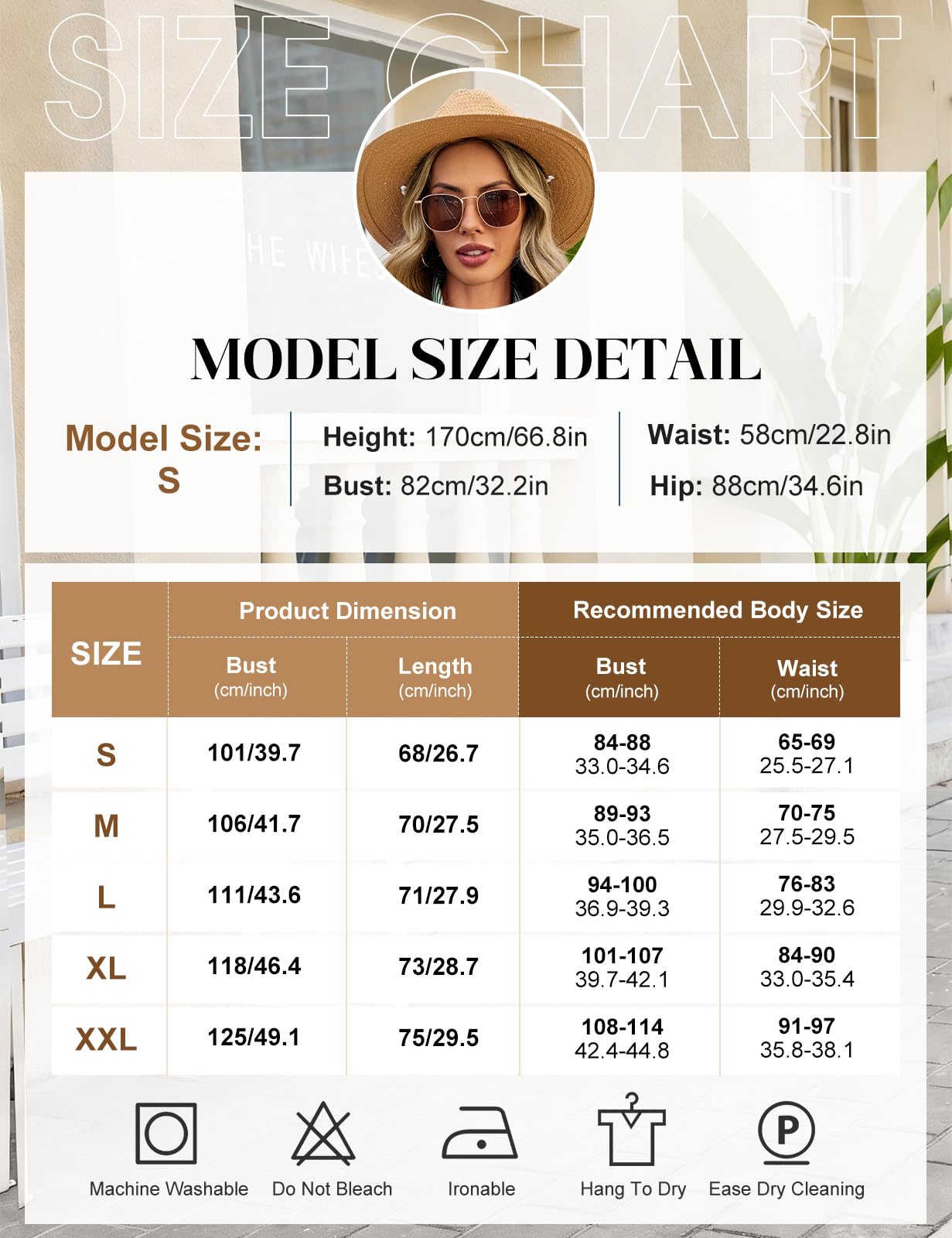
Task: Select the Ironable iron icon
Action: point(480,1134)
